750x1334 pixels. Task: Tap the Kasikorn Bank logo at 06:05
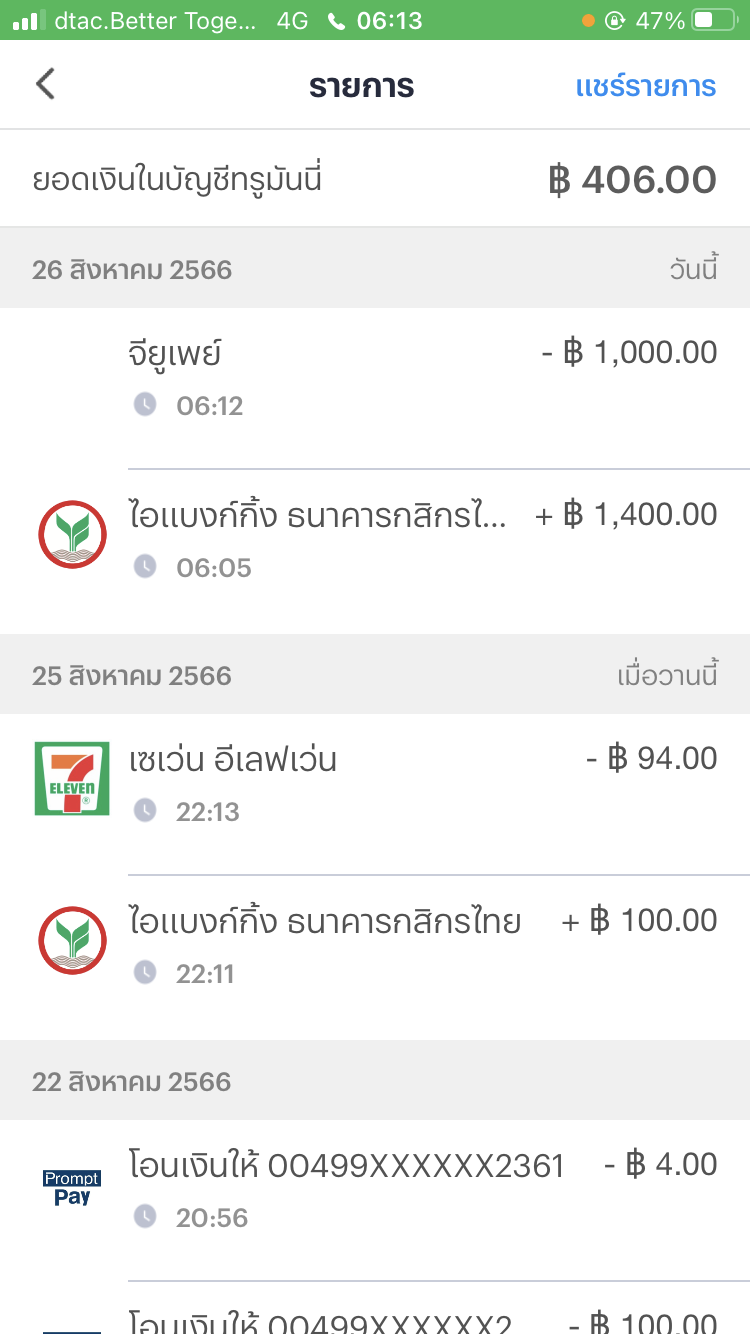[72, 534]
